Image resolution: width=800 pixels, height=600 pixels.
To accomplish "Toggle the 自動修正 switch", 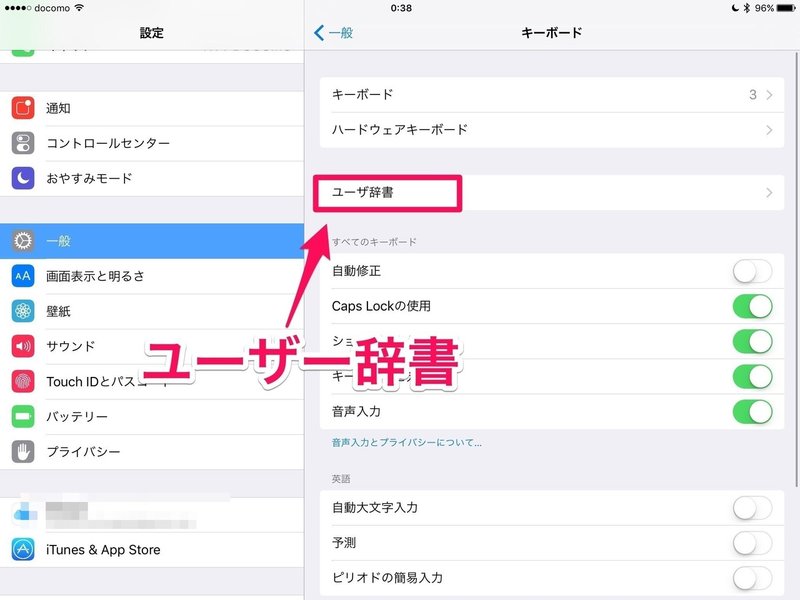I will coord(753,271).
